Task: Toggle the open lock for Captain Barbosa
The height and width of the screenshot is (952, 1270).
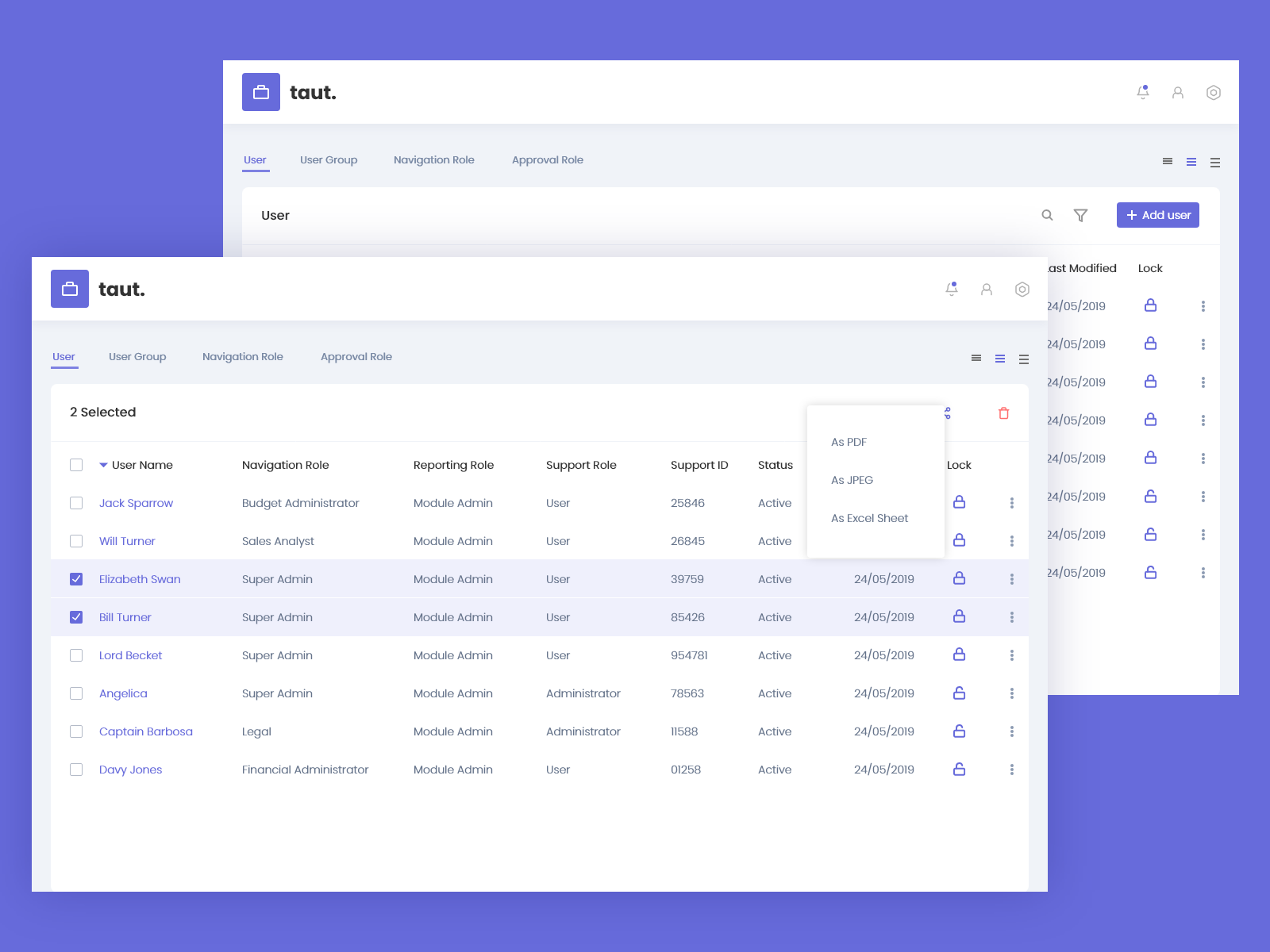Action: (960, 731)
